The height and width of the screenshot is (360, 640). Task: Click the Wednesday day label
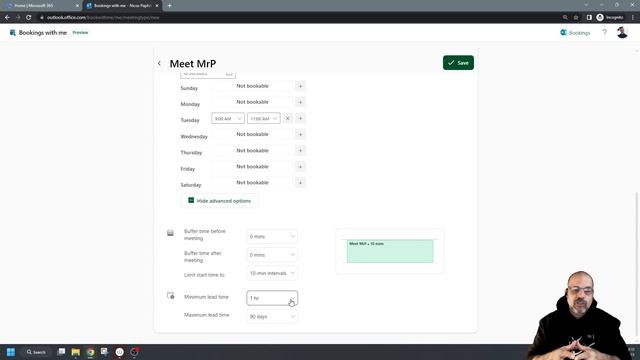(194, 136)
